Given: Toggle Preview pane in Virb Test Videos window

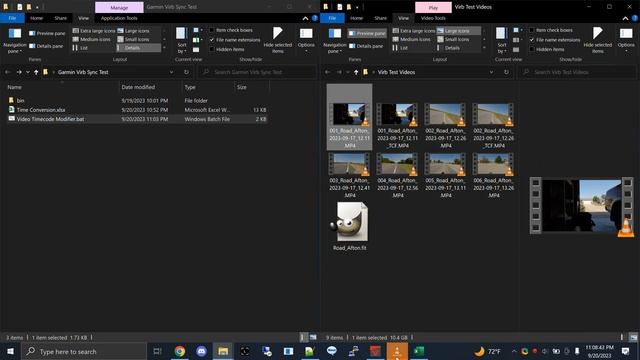Looking at the screenshot, I should 367,33.
